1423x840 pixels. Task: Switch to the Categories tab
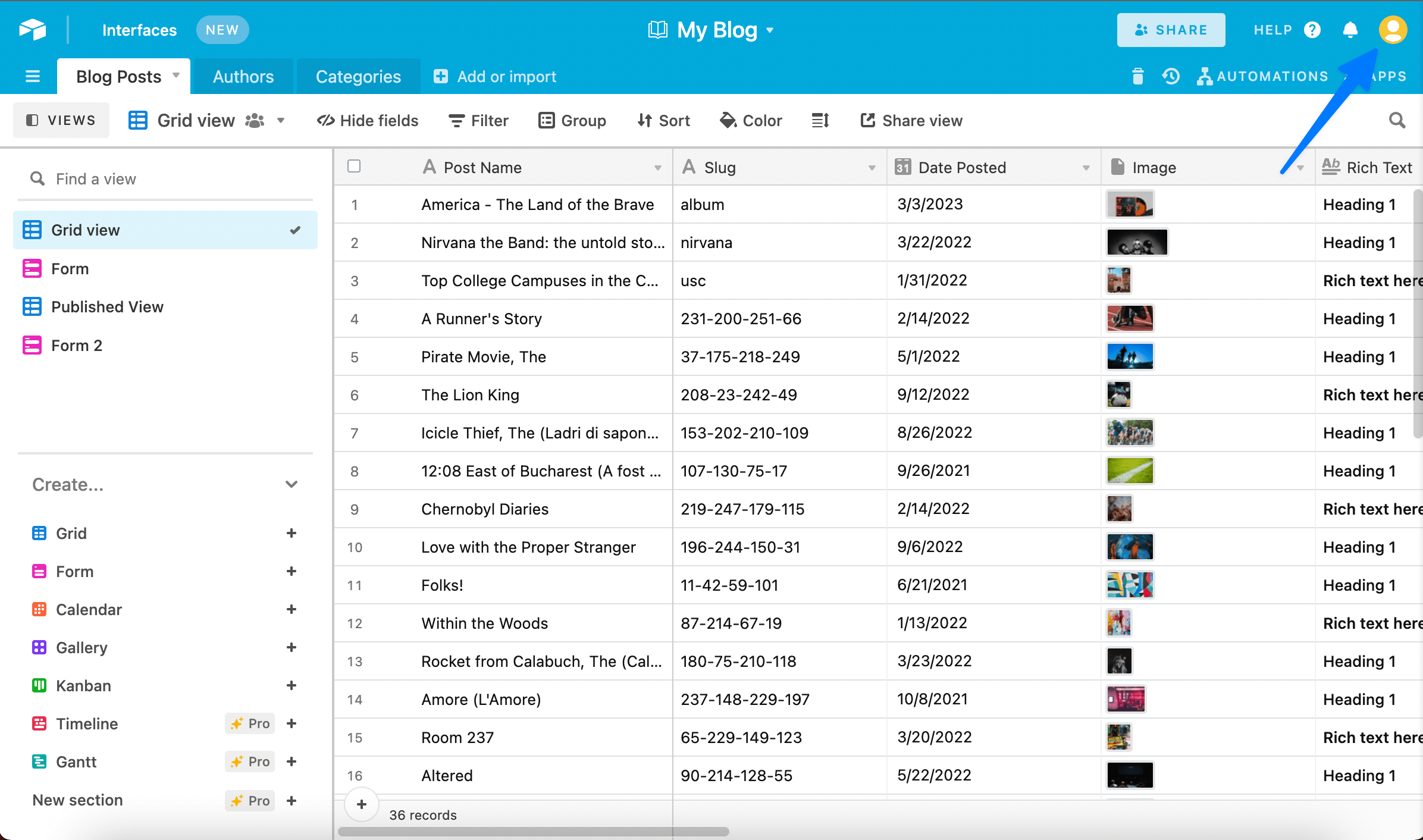358,76
